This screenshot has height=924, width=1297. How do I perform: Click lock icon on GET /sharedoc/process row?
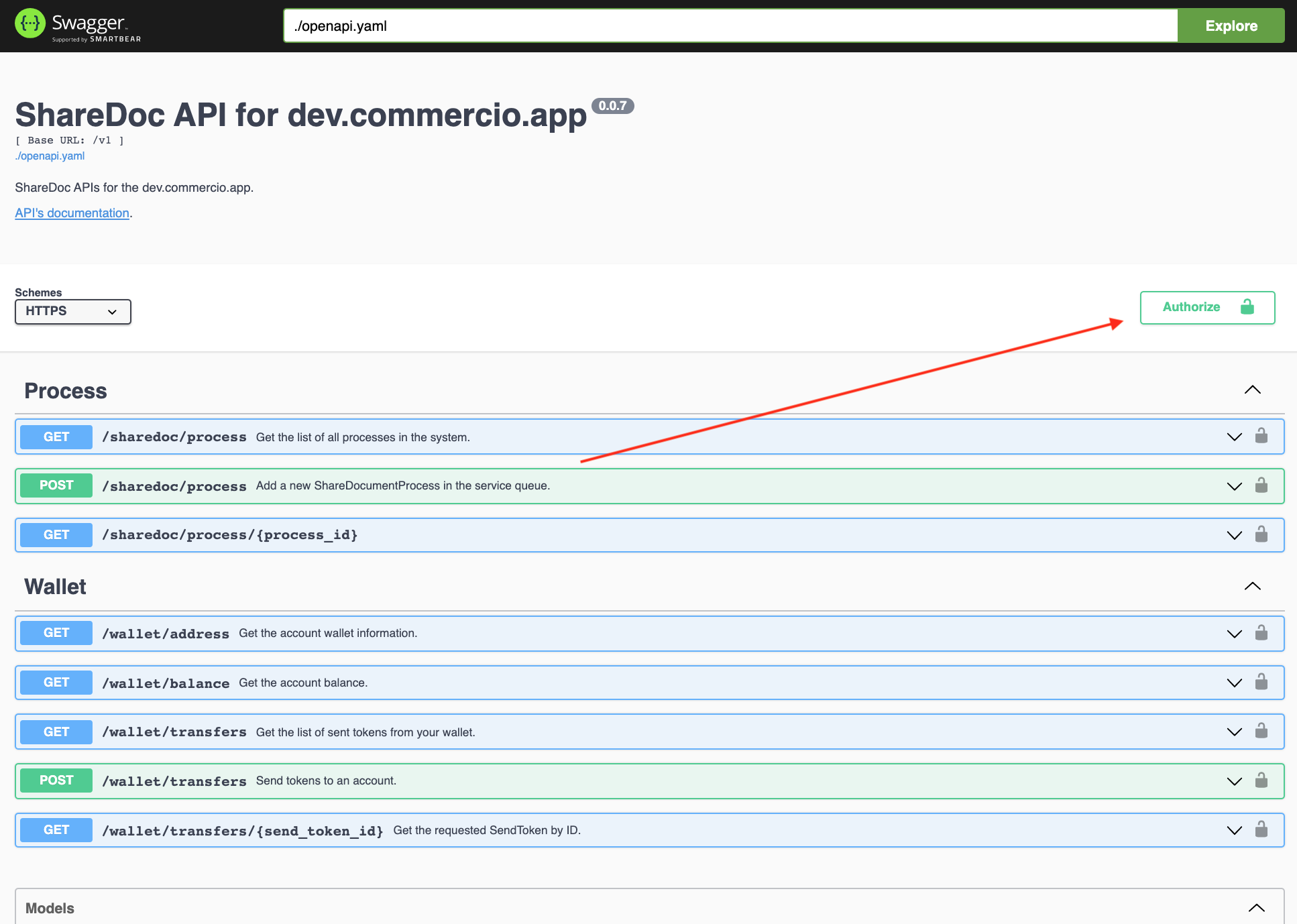coord(1261,437)
